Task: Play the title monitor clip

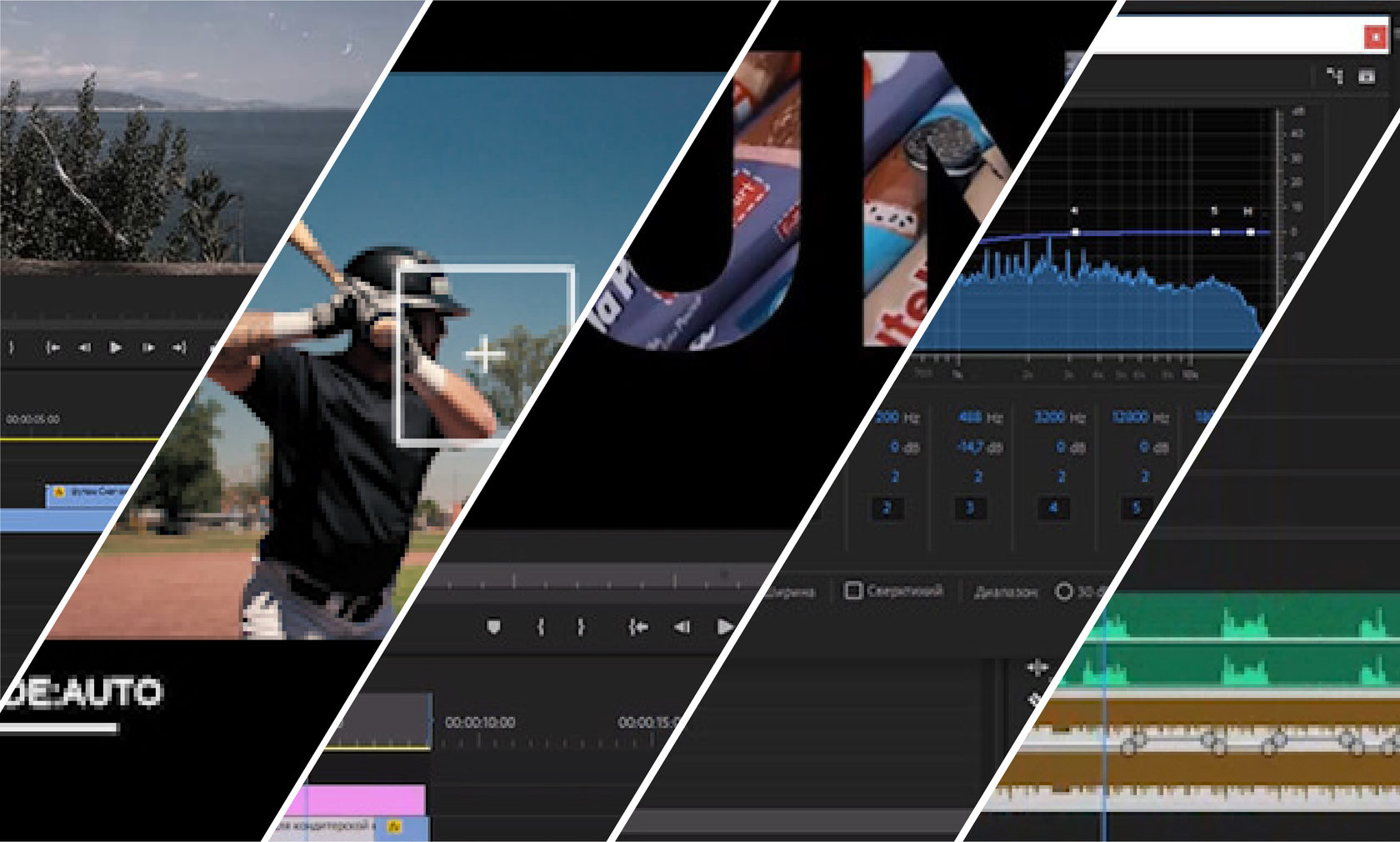Action: coord(725,627)
